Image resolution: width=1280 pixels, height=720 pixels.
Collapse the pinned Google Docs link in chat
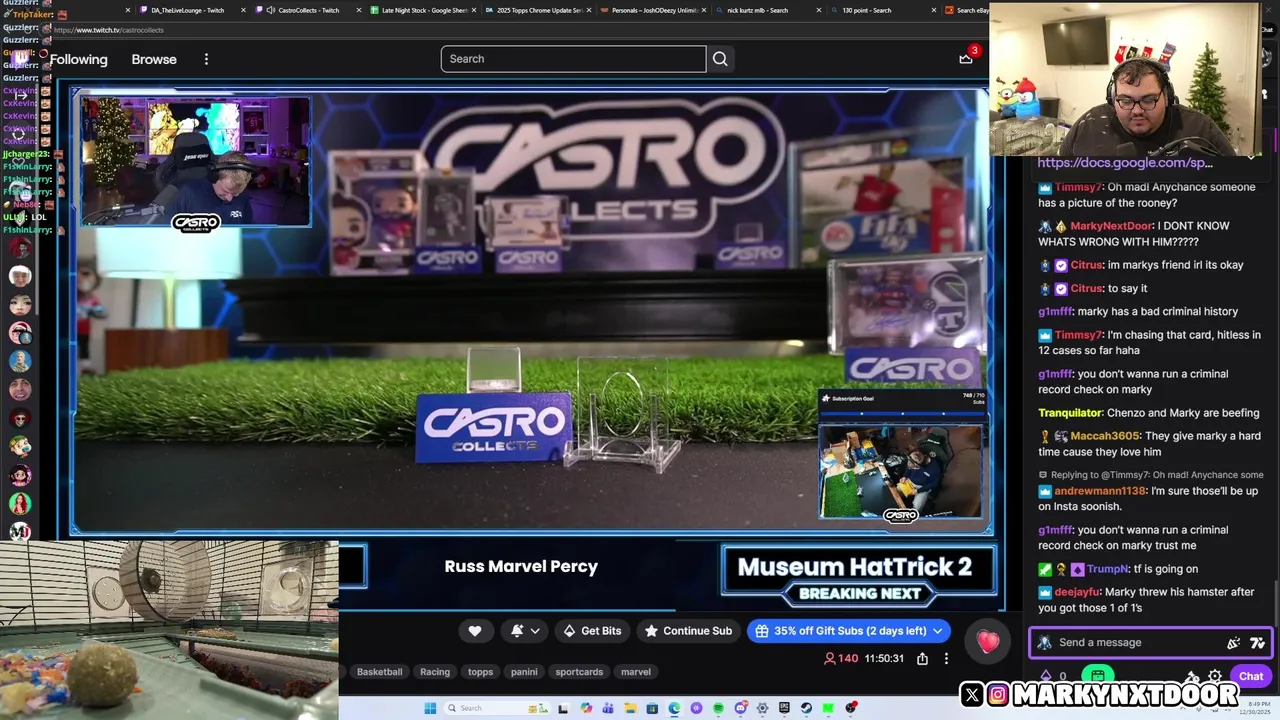tap(1252, 157)
